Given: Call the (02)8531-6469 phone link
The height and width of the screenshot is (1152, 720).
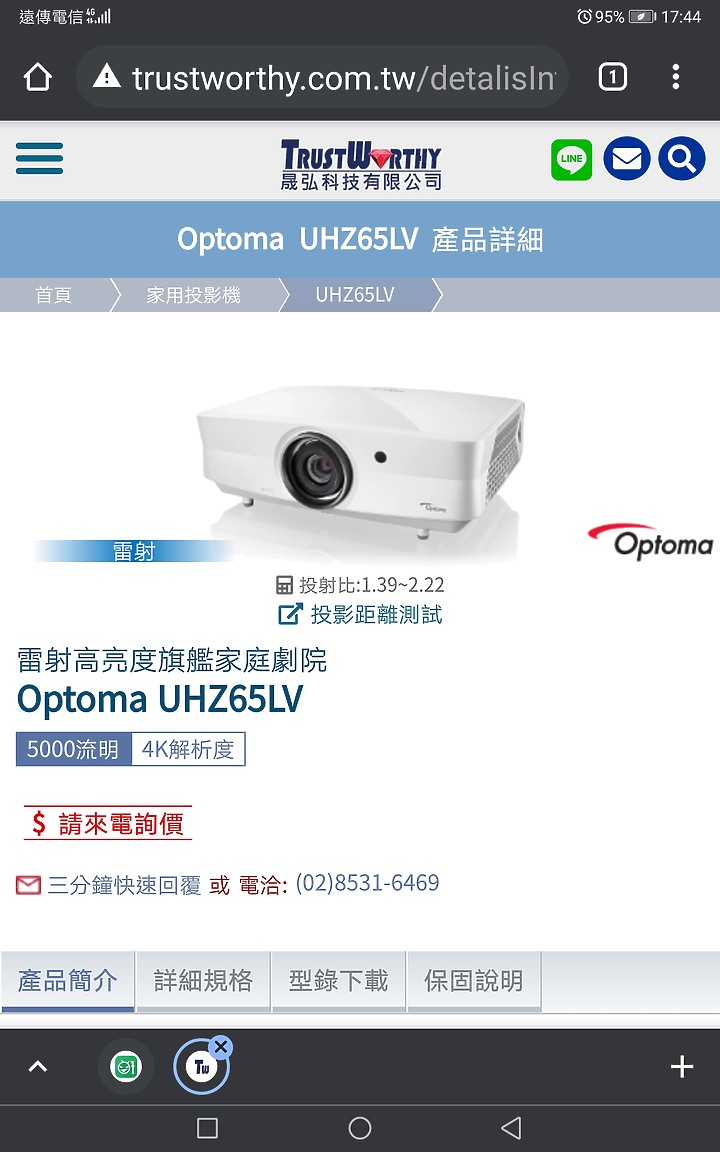Looking at the screenshot, I should [367, 882].
